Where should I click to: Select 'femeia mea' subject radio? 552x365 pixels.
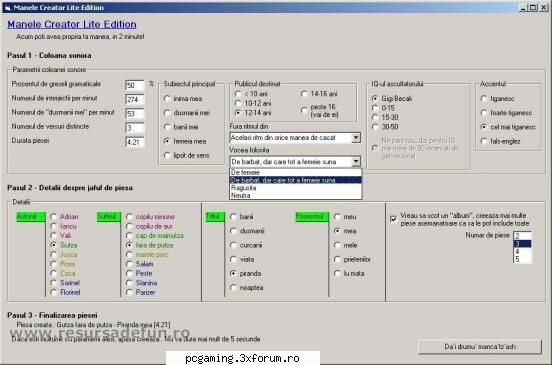[x=167, y=141]
